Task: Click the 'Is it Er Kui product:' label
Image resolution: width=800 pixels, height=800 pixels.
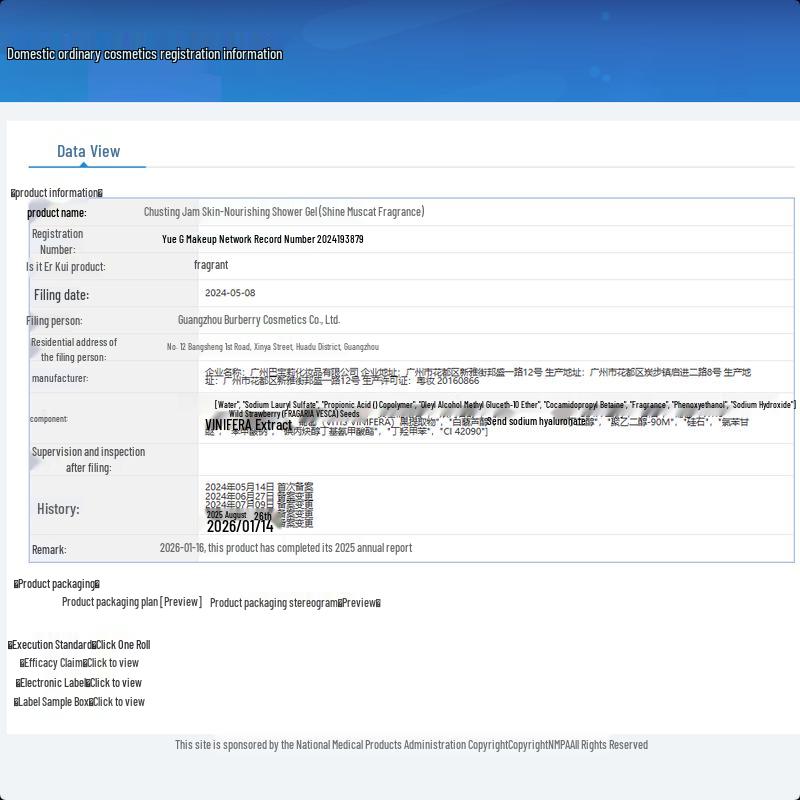Action: click(x=66, y=266)
